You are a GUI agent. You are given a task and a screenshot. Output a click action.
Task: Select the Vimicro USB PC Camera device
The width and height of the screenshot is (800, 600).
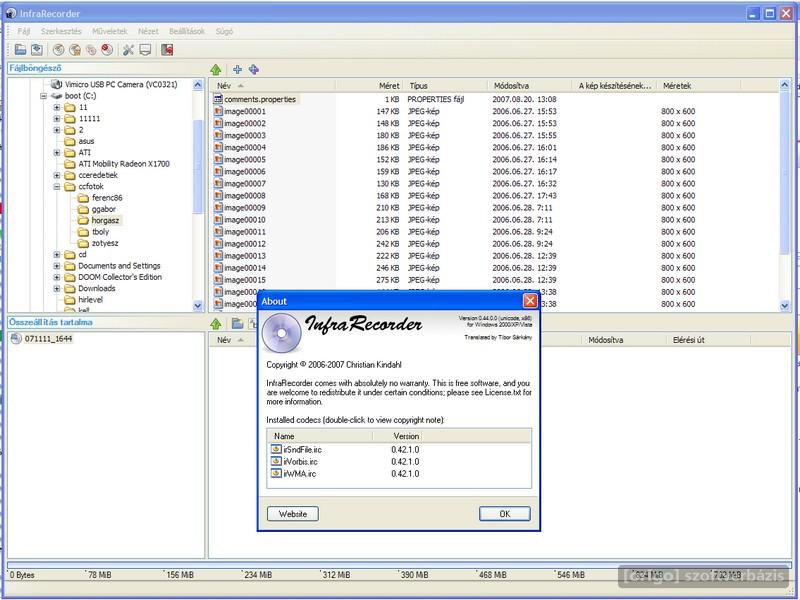(x=121, y=84)
